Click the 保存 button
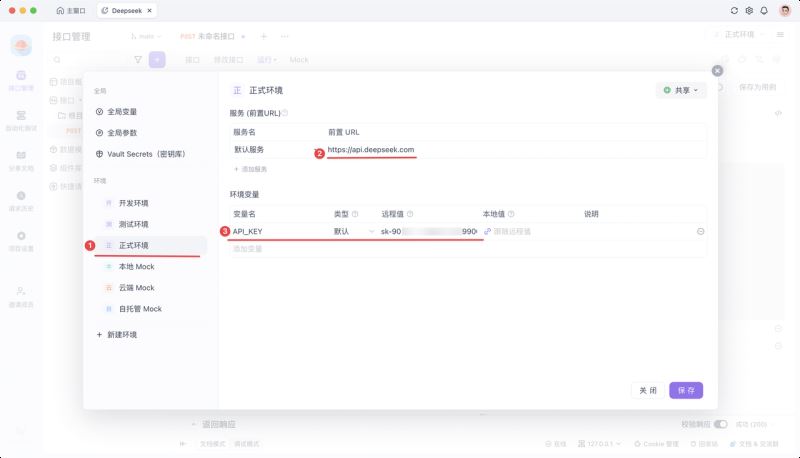The height and width of the screenshot is (458, 800). pyautogui.click(x=686, y=391)
